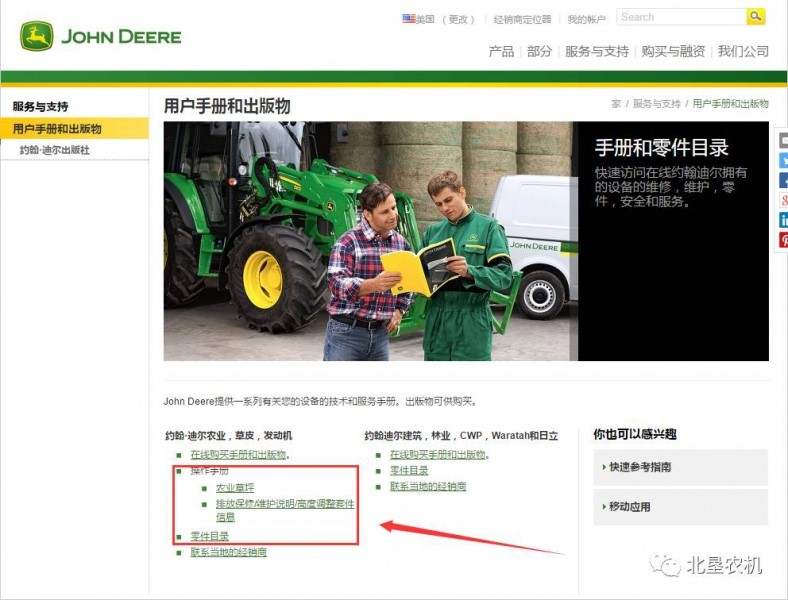Click the 更改 country change link
Screen dimensions: 788x600
click(x=458, y=20)
